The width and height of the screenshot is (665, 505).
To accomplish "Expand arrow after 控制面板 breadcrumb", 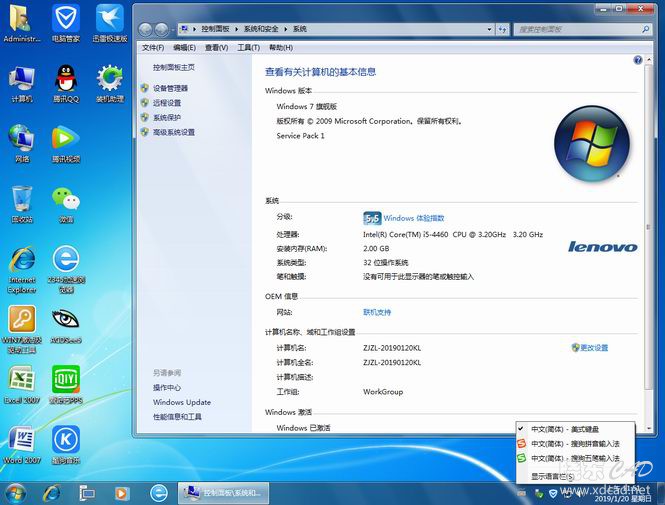I will [237, 29].
